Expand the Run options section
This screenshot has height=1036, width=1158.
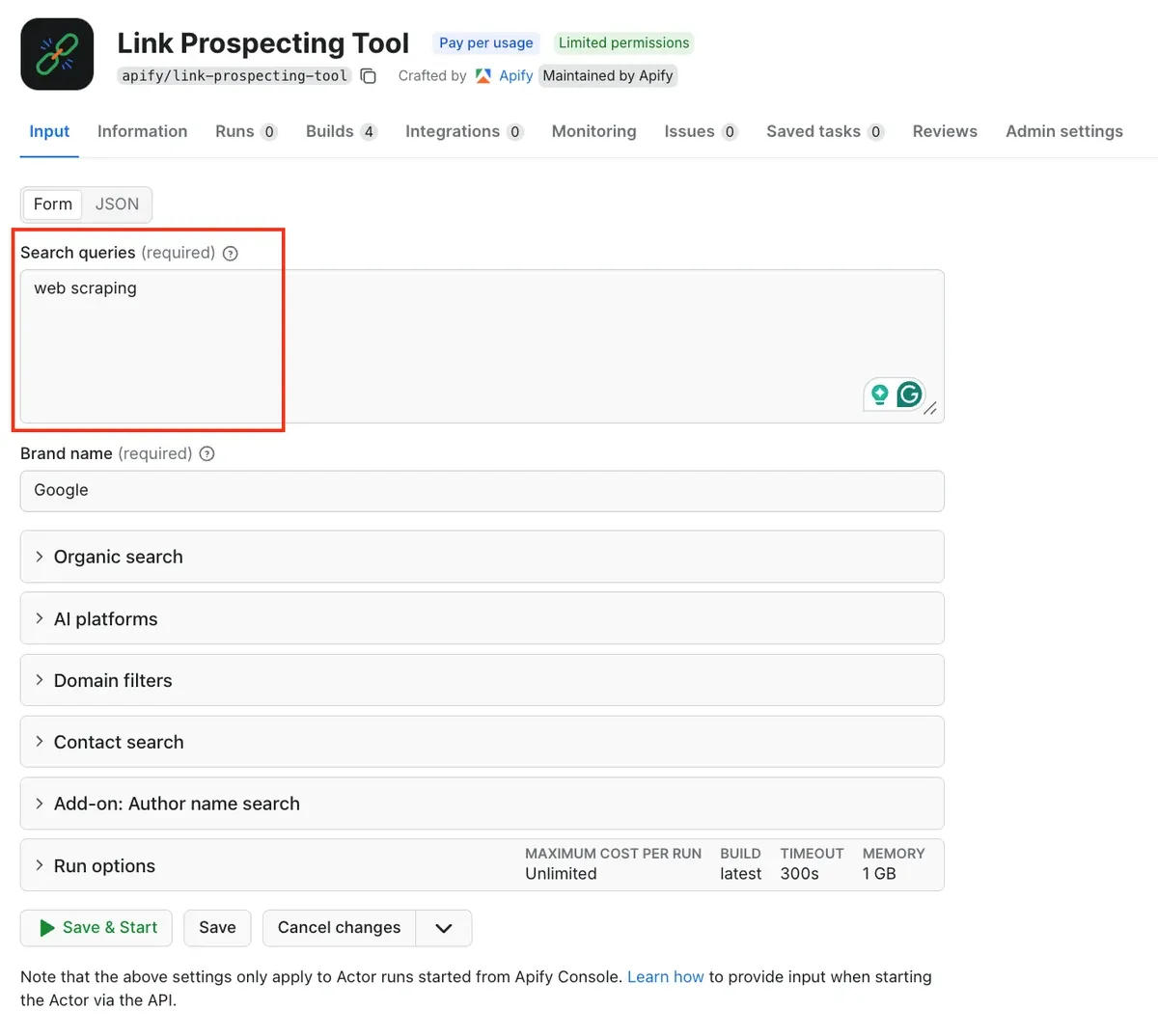coord(482,865)
